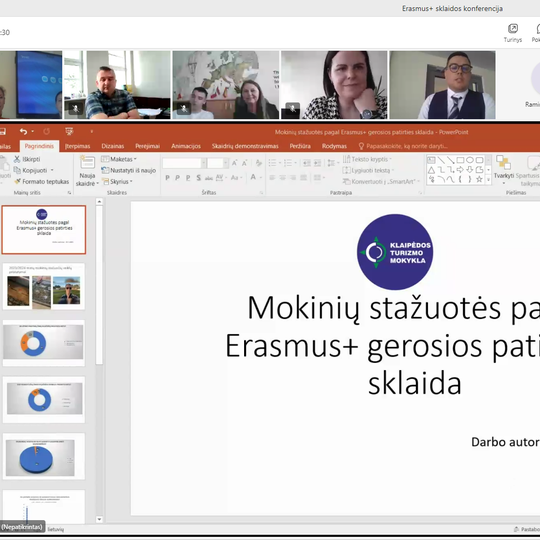Image resolution: width=540 pixels, height=540 pixels.
Task: Toggle bold P formatting button
Action: [167, 178]
